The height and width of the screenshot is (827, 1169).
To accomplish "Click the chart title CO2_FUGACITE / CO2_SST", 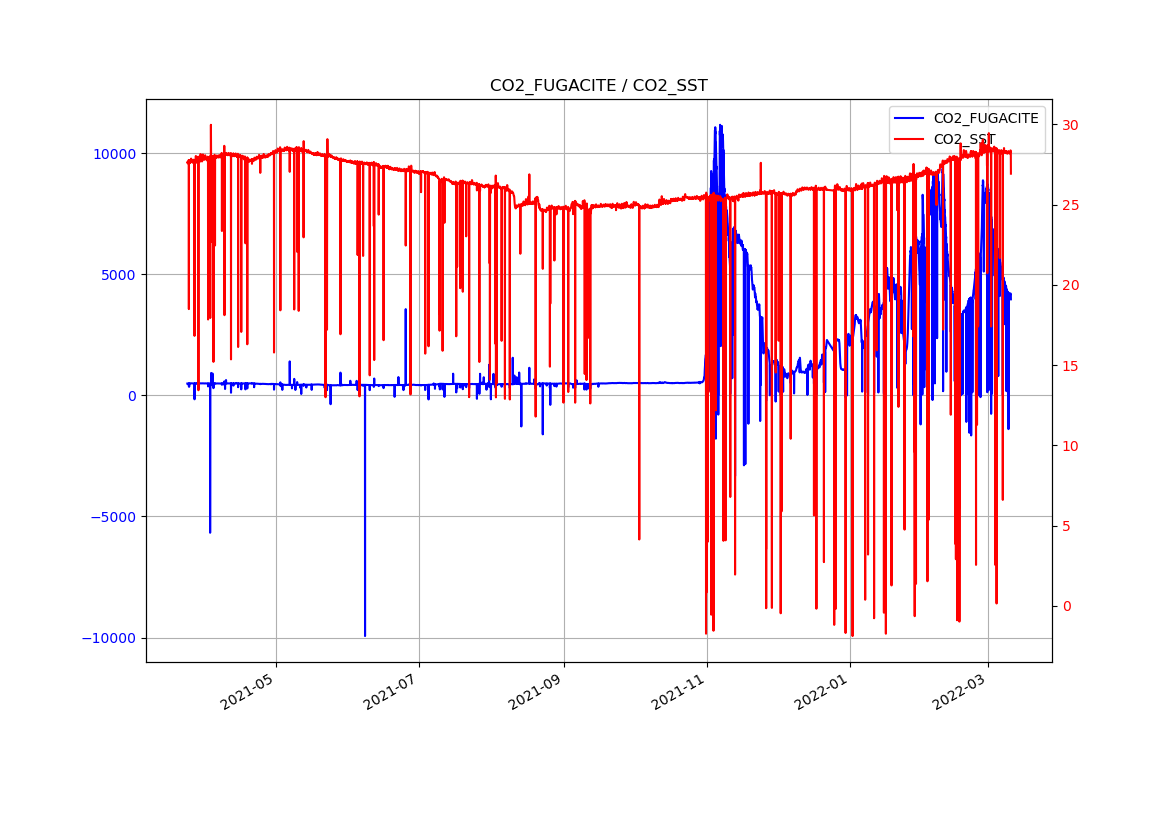I will click(598, 86).
